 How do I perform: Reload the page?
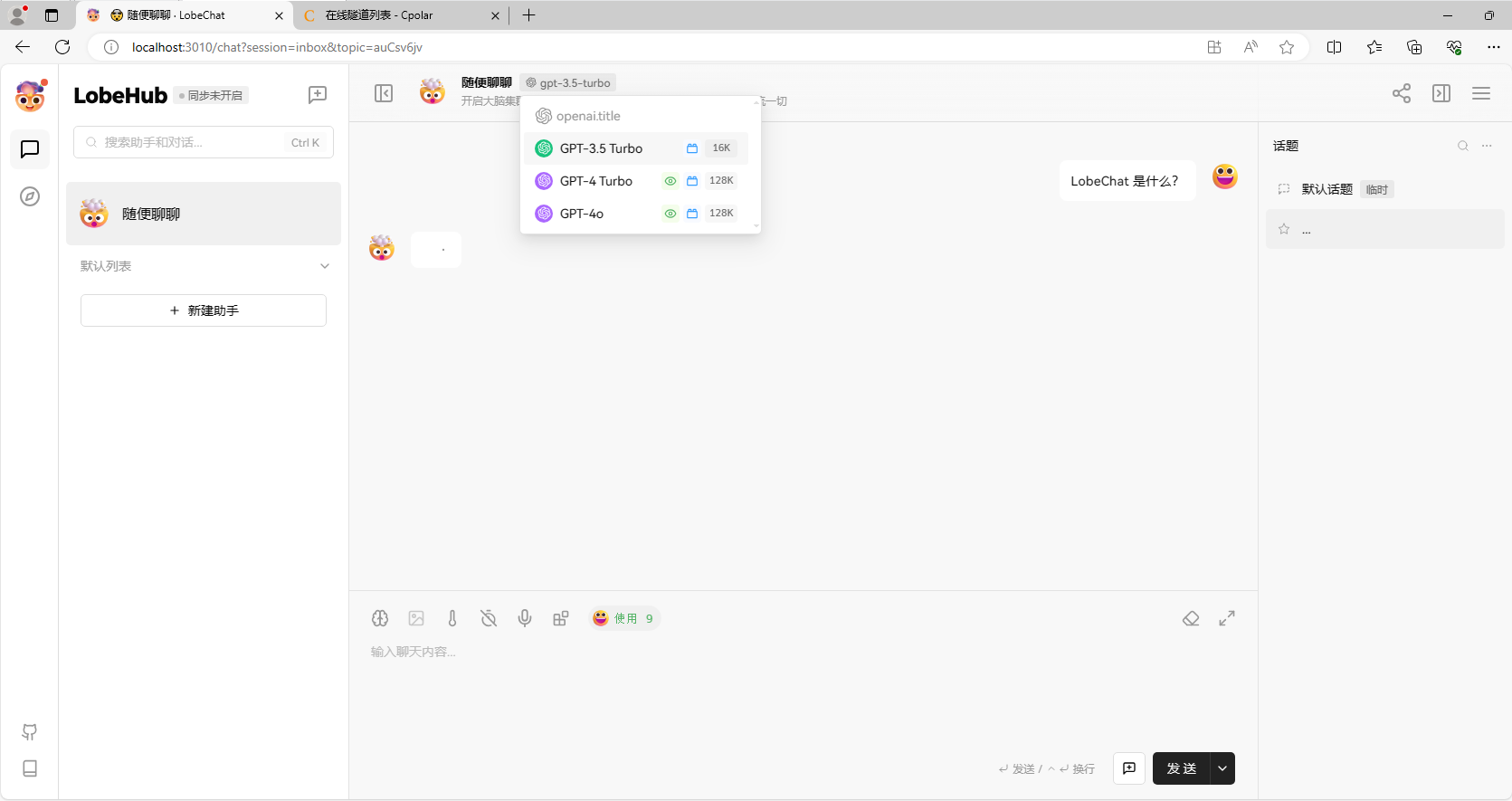click(x=62, y=47)
